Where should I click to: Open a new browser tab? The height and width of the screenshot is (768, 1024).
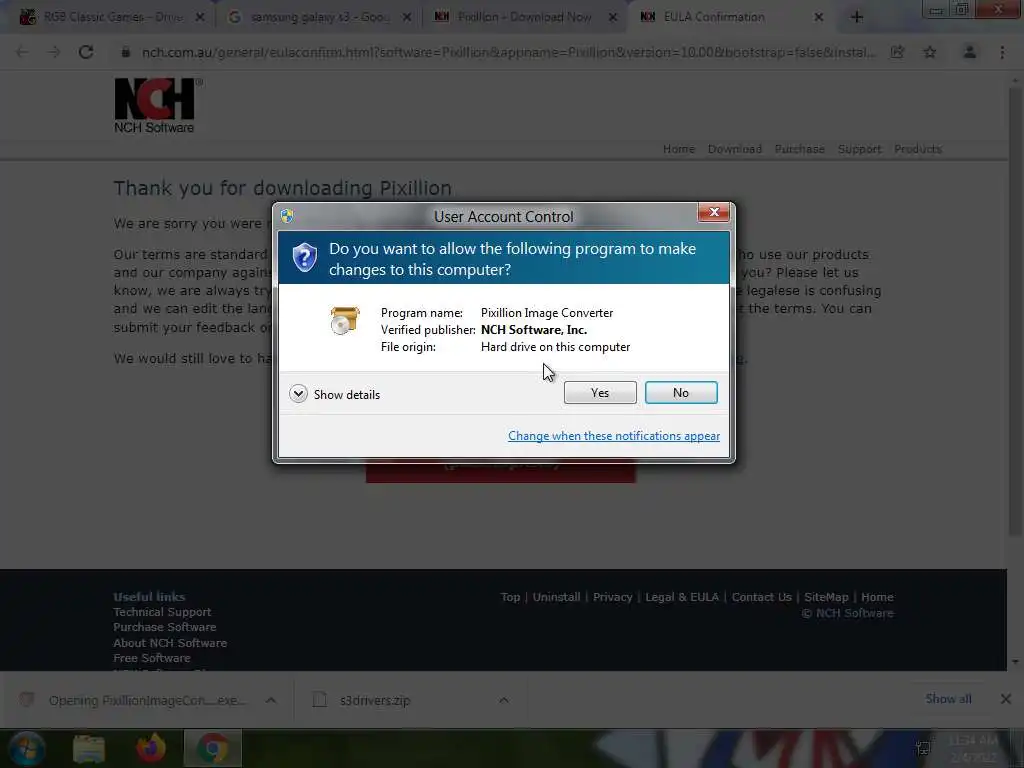click(857, 17)
